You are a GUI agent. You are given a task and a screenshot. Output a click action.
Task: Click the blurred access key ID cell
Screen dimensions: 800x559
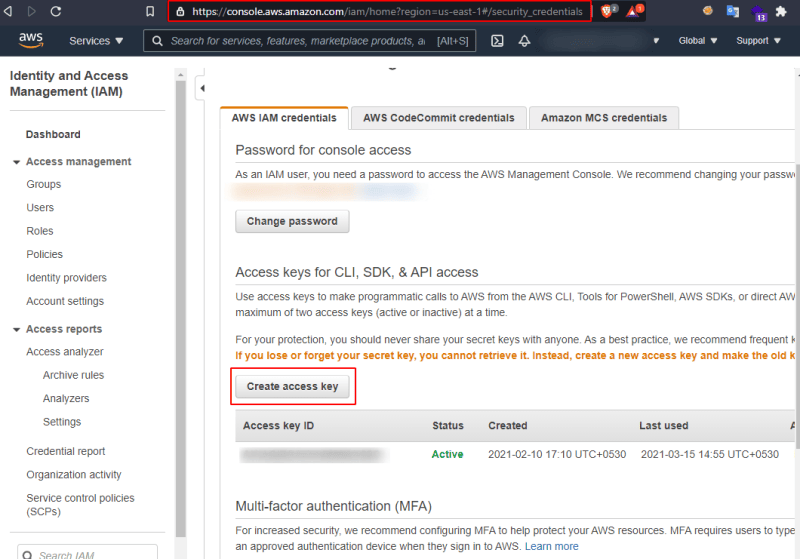pos(313,454)
